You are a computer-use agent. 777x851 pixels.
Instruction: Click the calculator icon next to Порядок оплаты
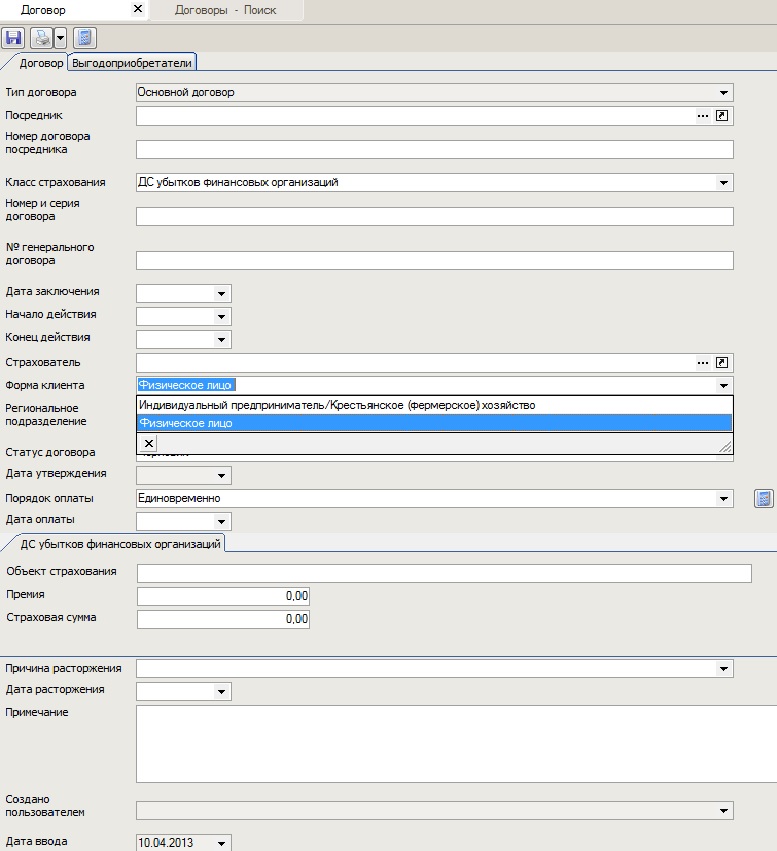tap(763, 498)
